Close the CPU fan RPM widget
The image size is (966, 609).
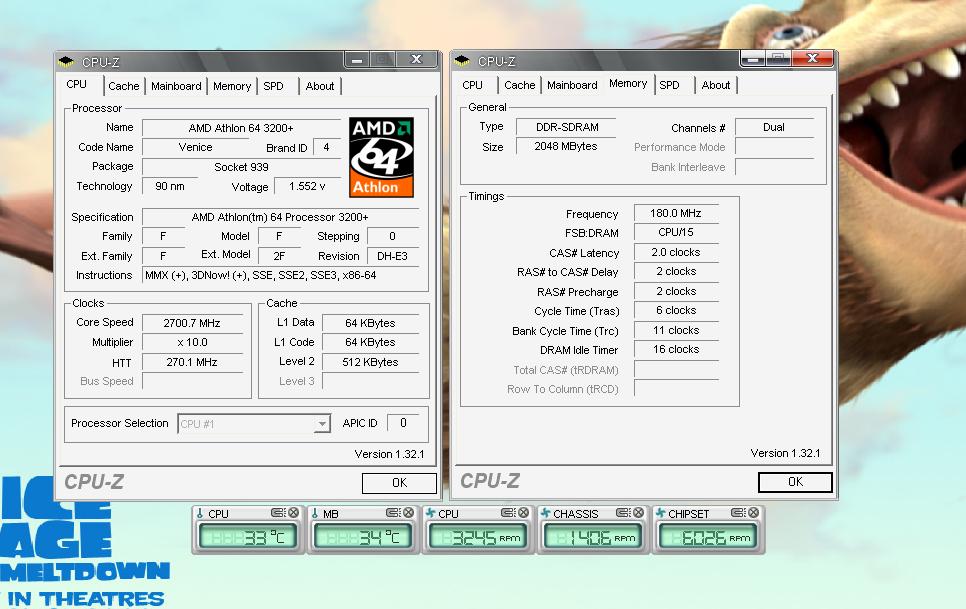point(524,513)
